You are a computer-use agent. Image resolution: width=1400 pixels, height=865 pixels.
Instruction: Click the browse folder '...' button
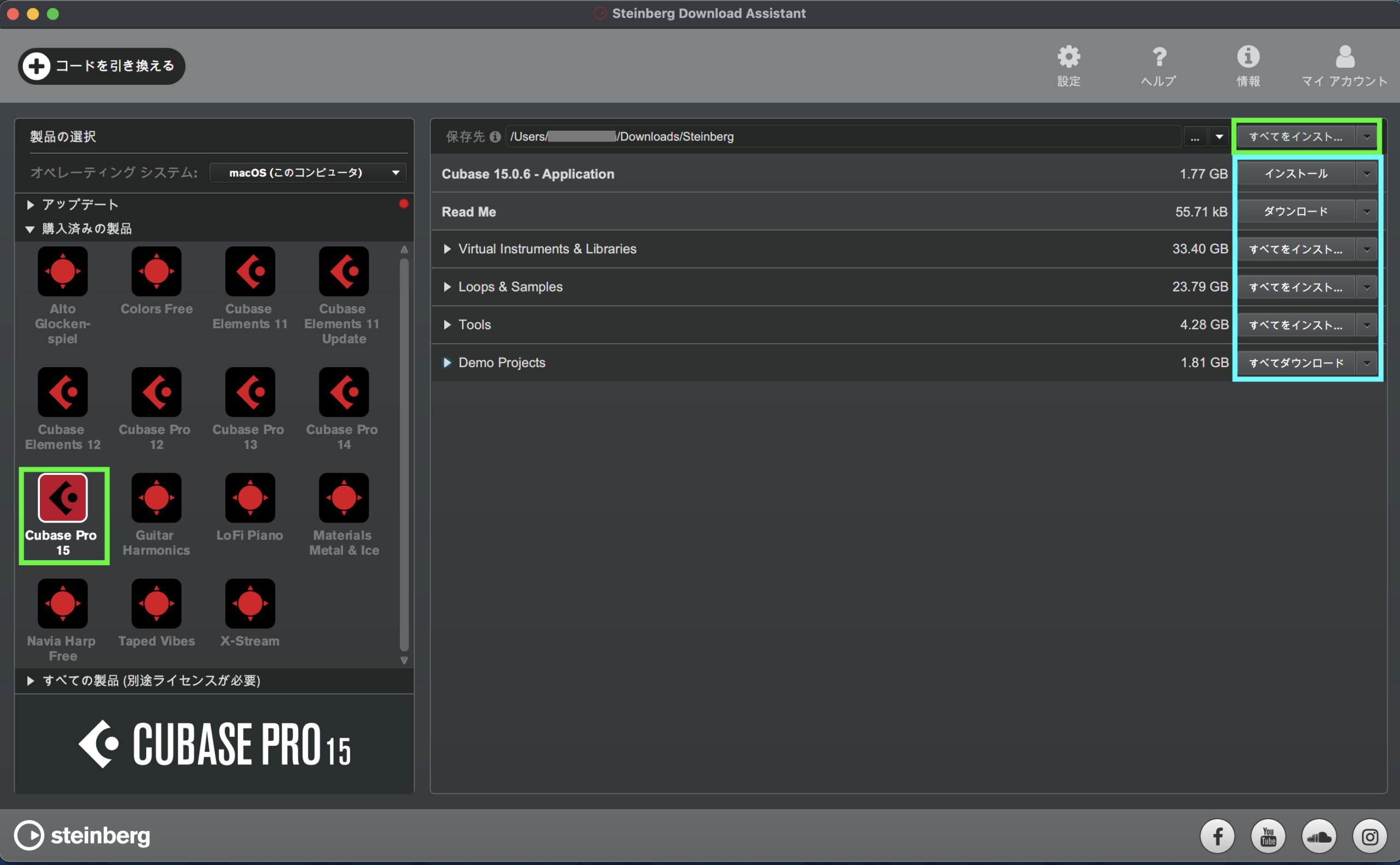pos(1194,137)
